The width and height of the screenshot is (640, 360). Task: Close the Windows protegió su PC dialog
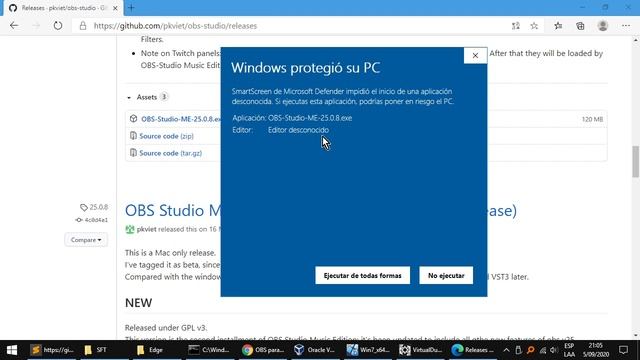pyautogui.click(x=475, y=56)
